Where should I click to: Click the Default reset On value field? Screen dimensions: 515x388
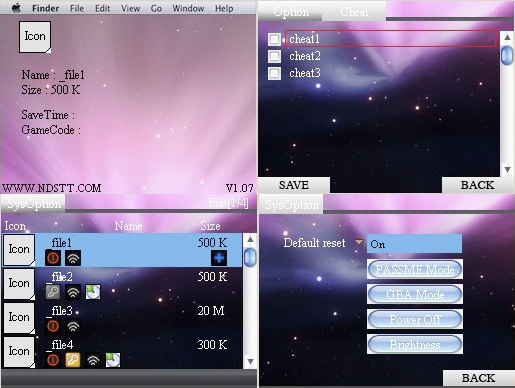click(x=414, y=244)
